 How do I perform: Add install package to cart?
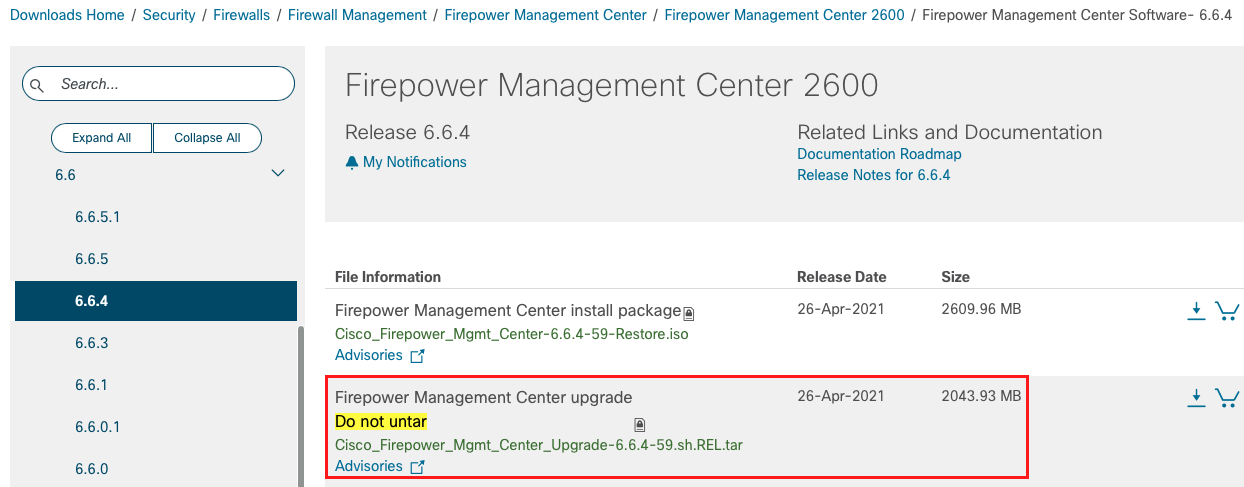click(1227, 311)
